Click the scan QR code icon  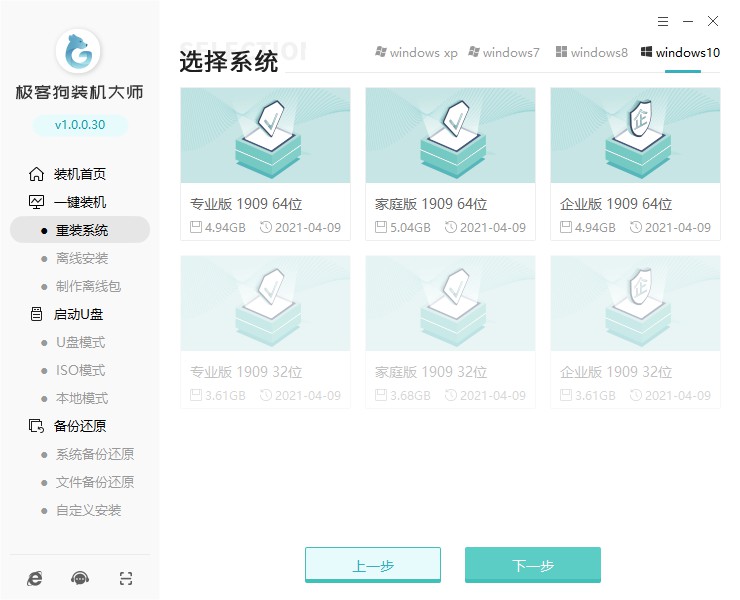[x=126, y=578]
